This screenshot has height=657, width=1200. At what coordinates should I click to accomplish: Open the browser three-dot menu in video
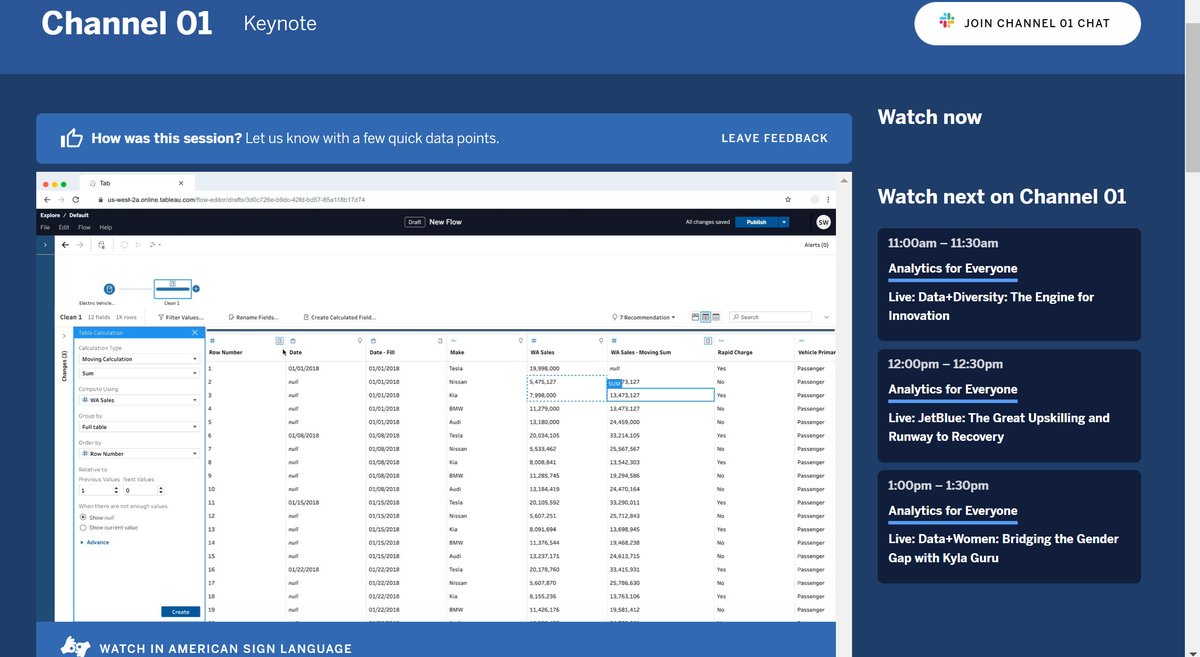pos(830,200)
